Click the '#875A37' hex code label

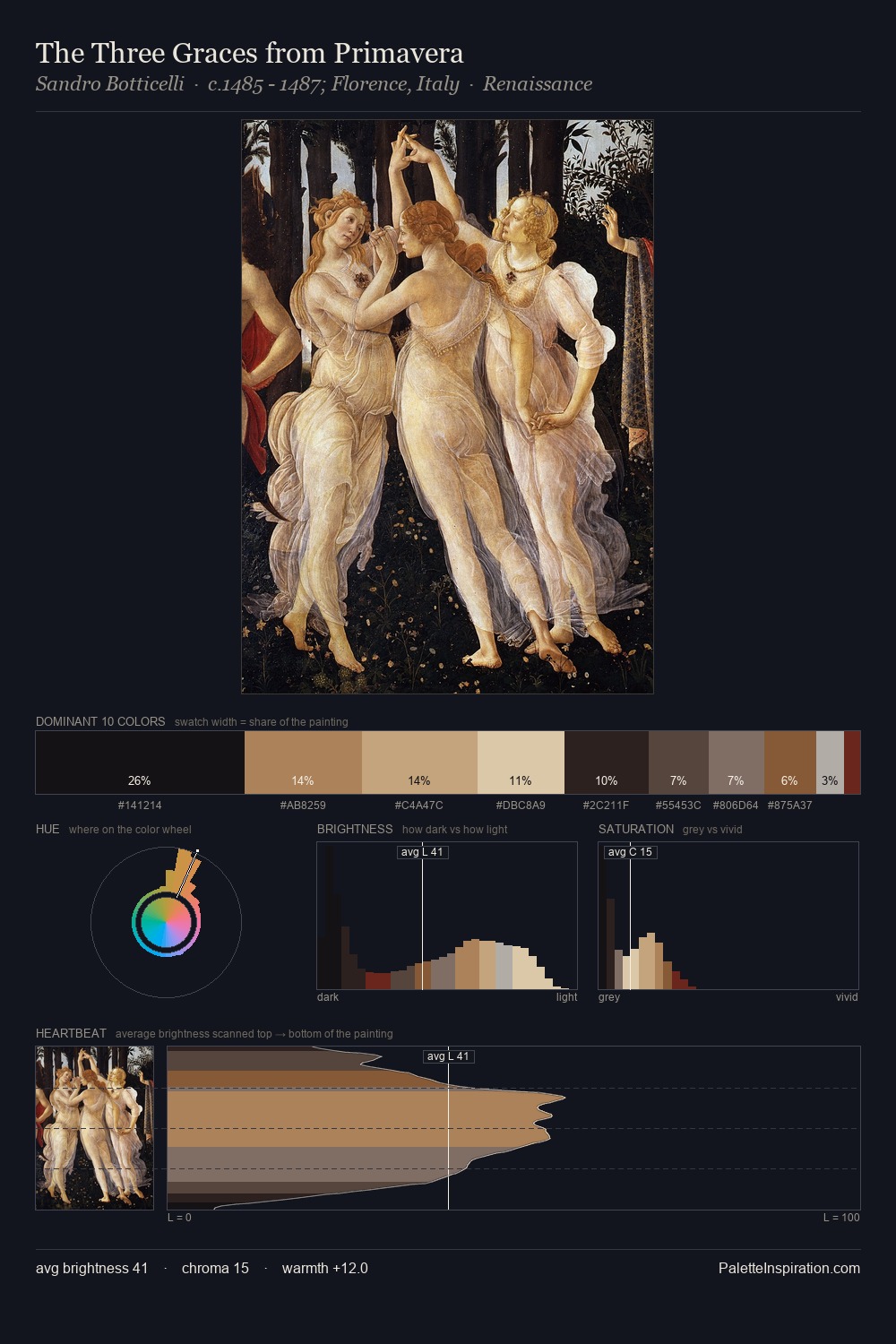tap(790, 806)
